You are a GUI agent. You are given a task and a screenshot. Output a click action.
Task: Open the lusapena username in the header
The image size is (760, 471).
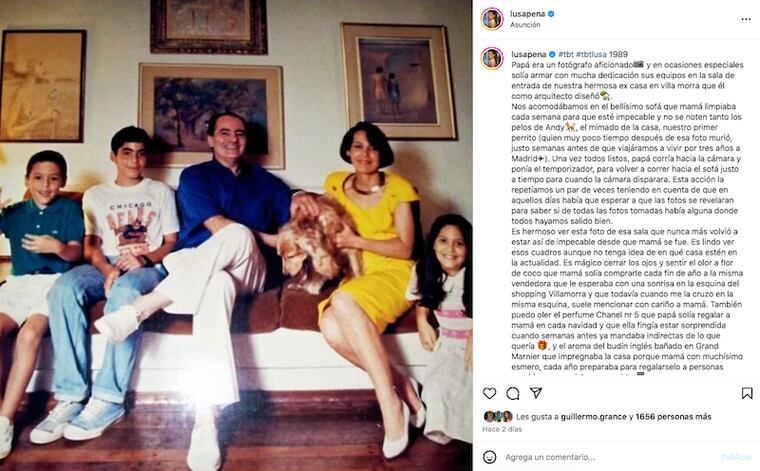point(527,14)
